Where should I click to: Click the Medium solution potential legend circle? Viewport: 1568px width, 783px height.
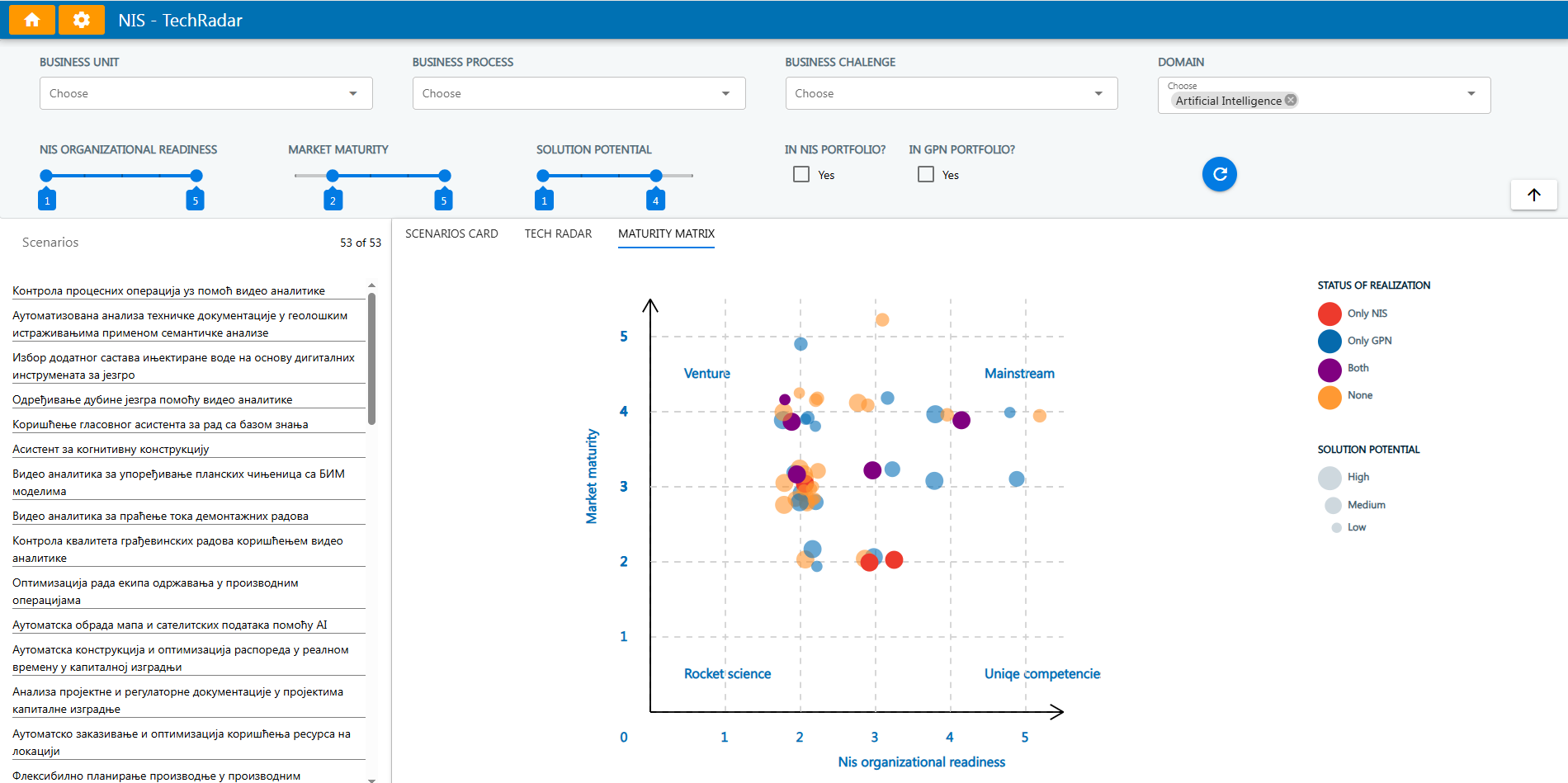point(1333,505)
